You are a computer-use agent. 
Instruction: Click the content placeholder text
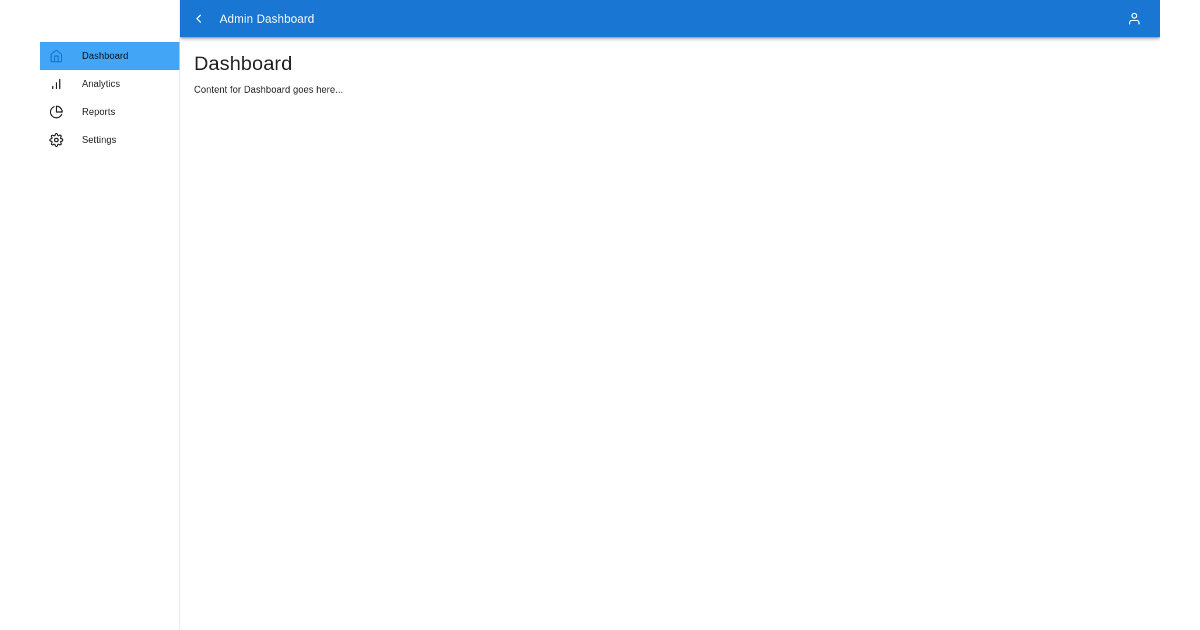(x=268, y=89)
